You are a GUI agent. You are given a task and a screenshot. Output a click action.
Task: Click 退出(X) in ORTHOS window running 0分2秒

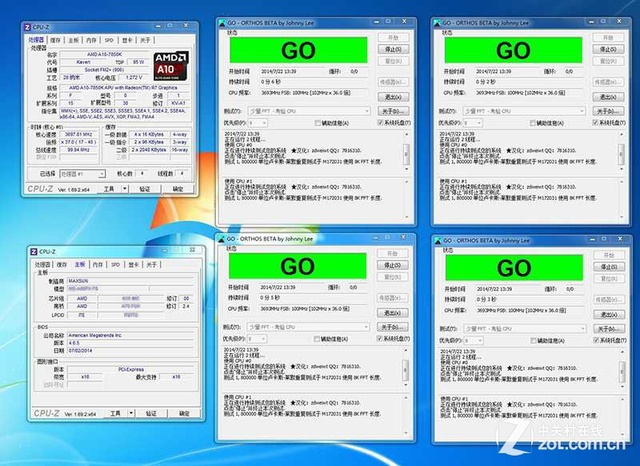click(x=608, y=97)
